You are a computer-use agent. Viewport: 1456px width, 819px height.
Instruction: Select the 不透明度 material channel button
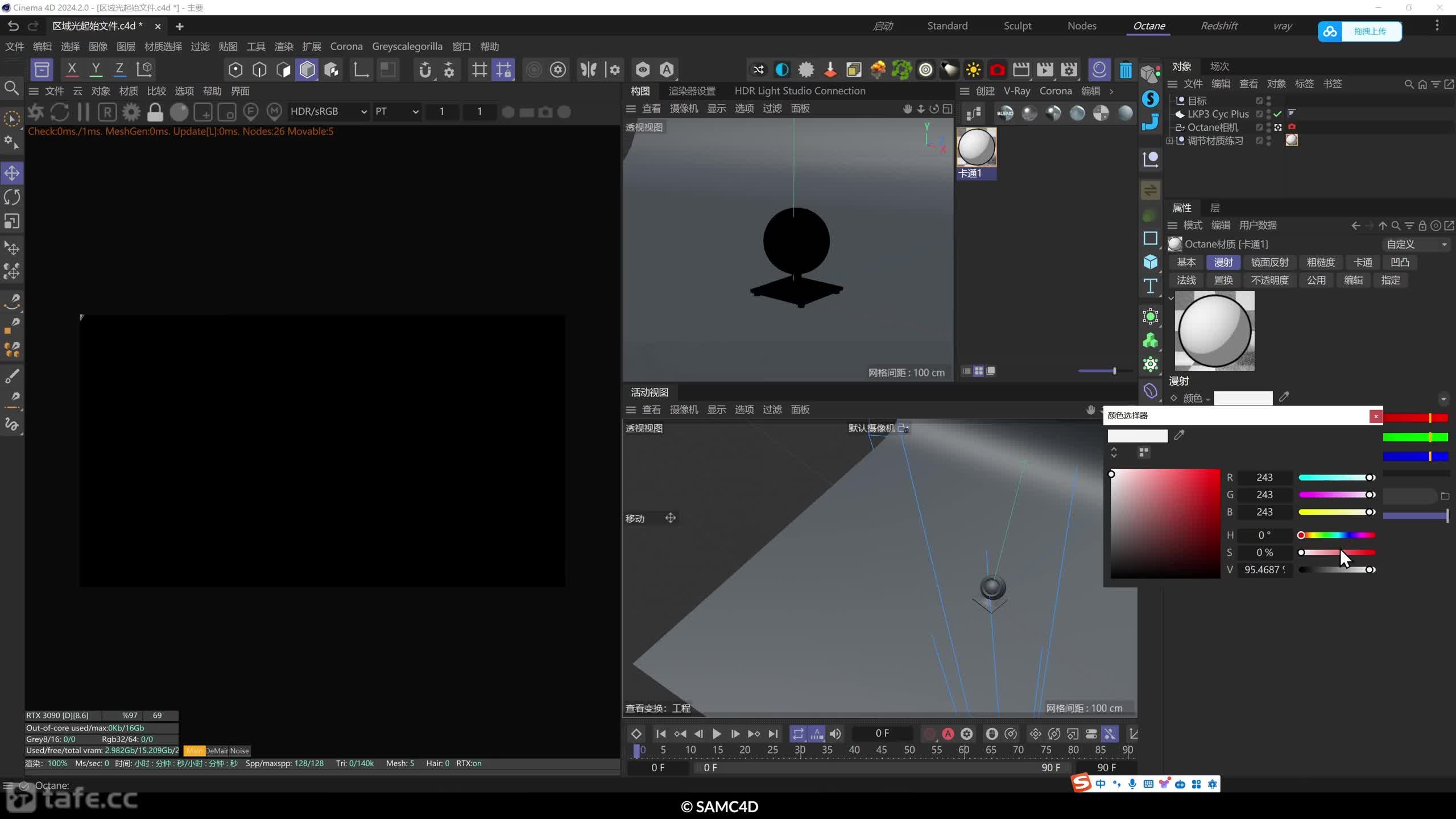[x=1269, y=280]
